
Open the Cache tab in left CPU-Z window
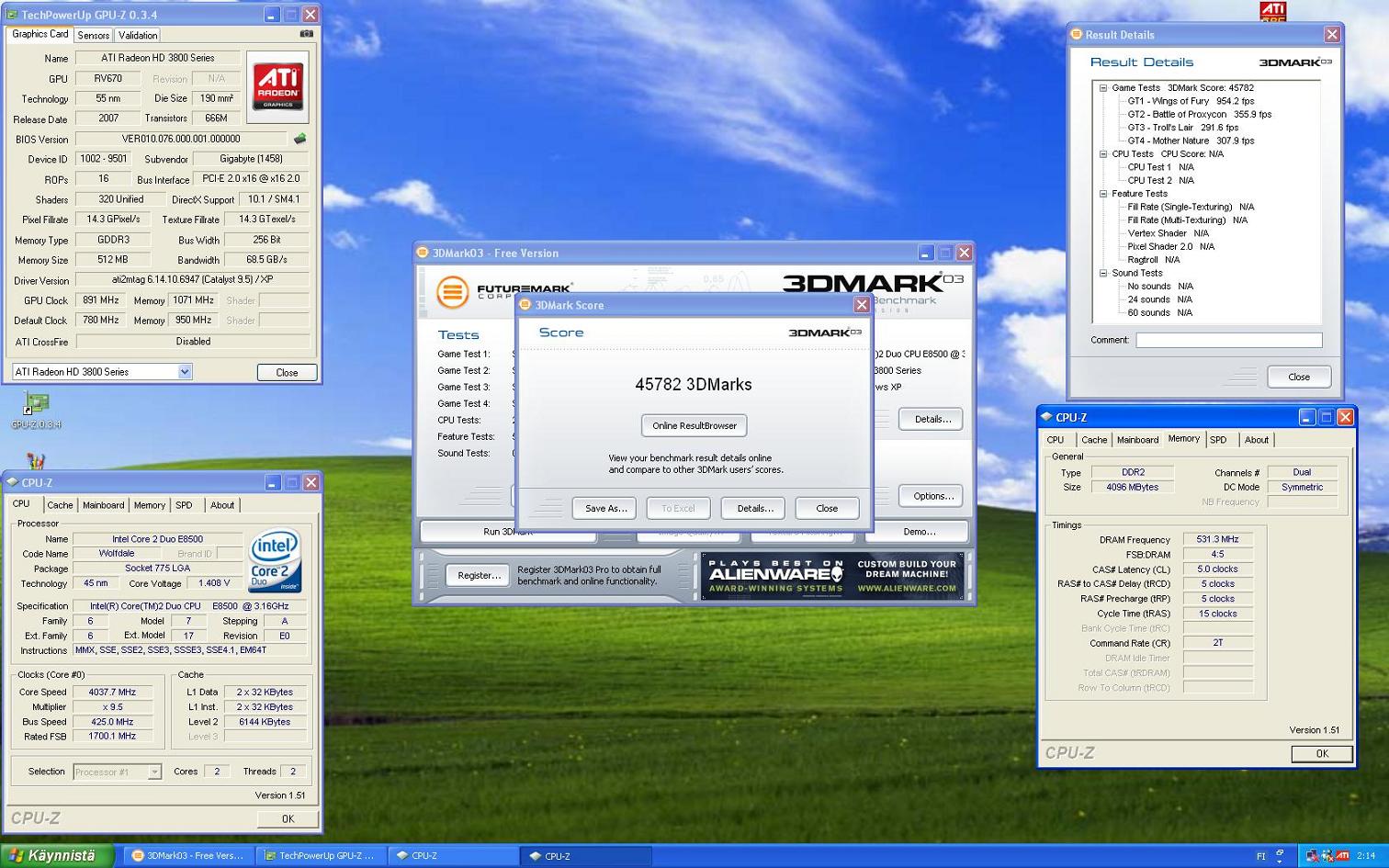tap(60, 505)
